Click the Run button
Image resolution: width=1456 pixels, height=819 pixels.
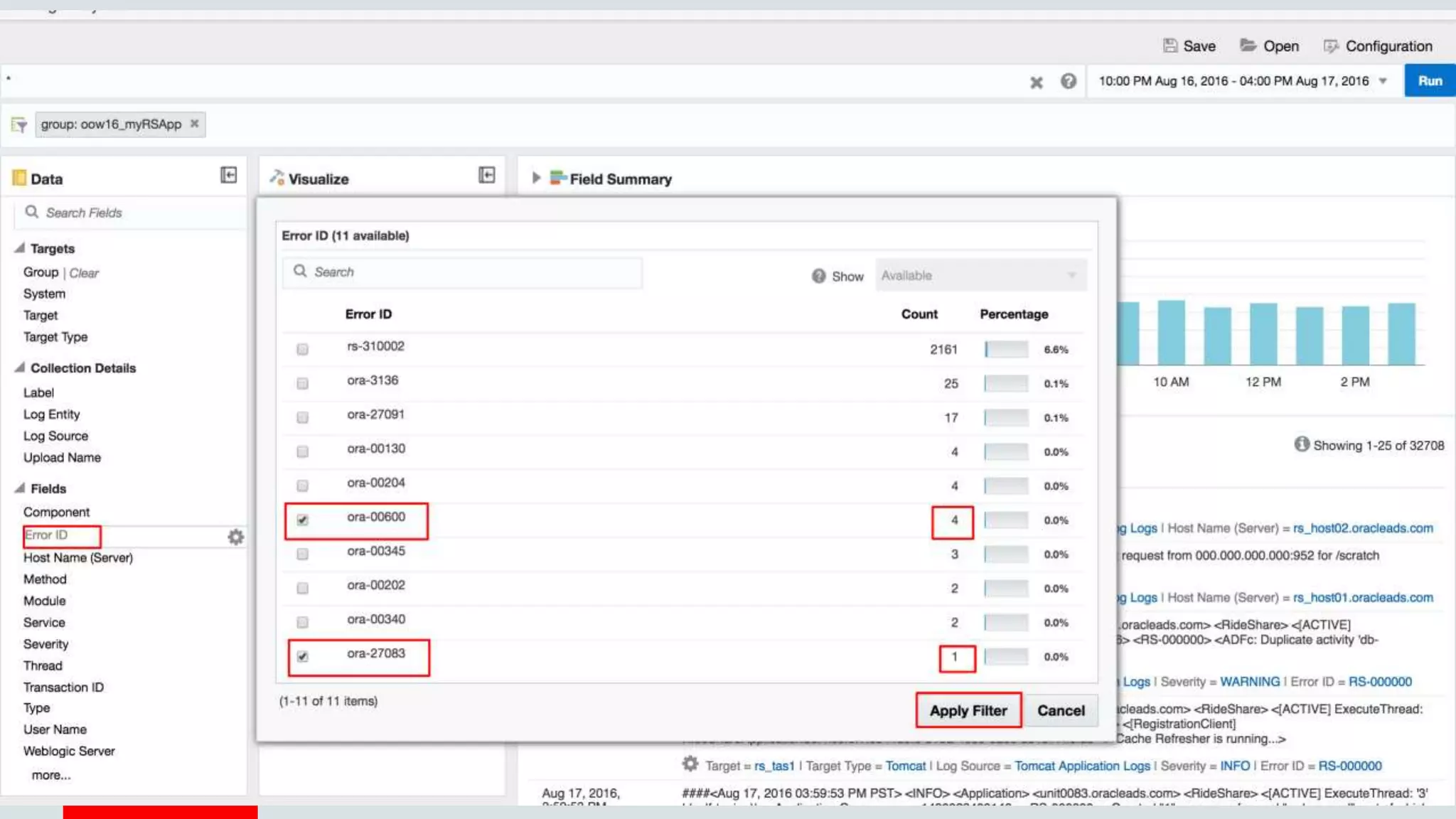(1429, 81)
